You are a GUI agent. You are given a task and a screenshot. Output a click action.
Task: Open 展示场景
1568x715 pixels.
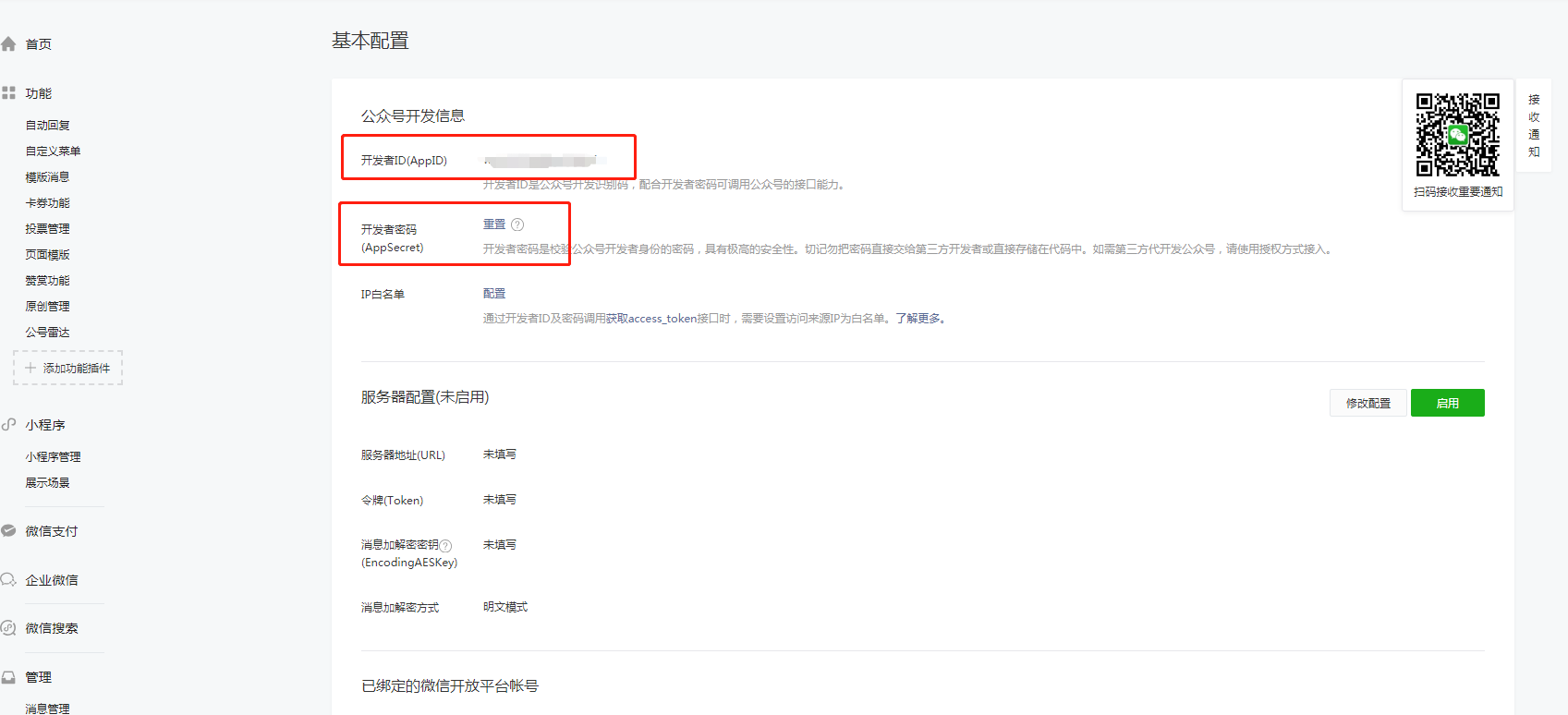tap(48, 482)
